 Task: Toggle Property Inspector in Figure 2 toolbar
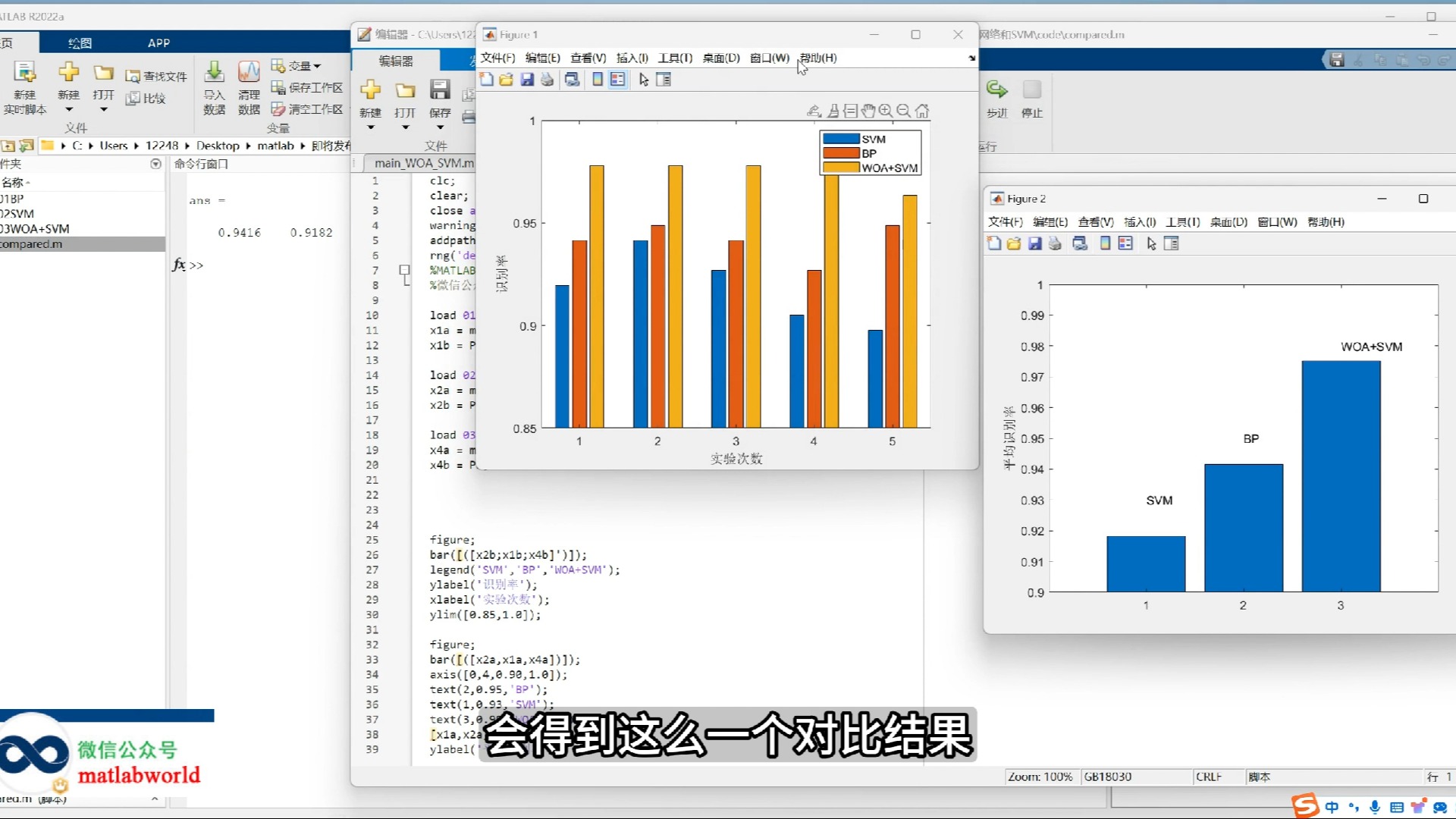click(1172, 243)
